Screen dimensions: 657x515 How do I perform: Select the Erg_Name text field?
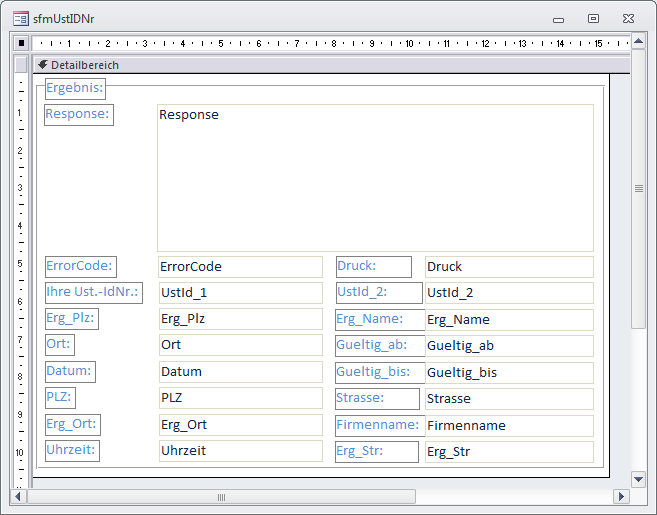click(508, 319)
